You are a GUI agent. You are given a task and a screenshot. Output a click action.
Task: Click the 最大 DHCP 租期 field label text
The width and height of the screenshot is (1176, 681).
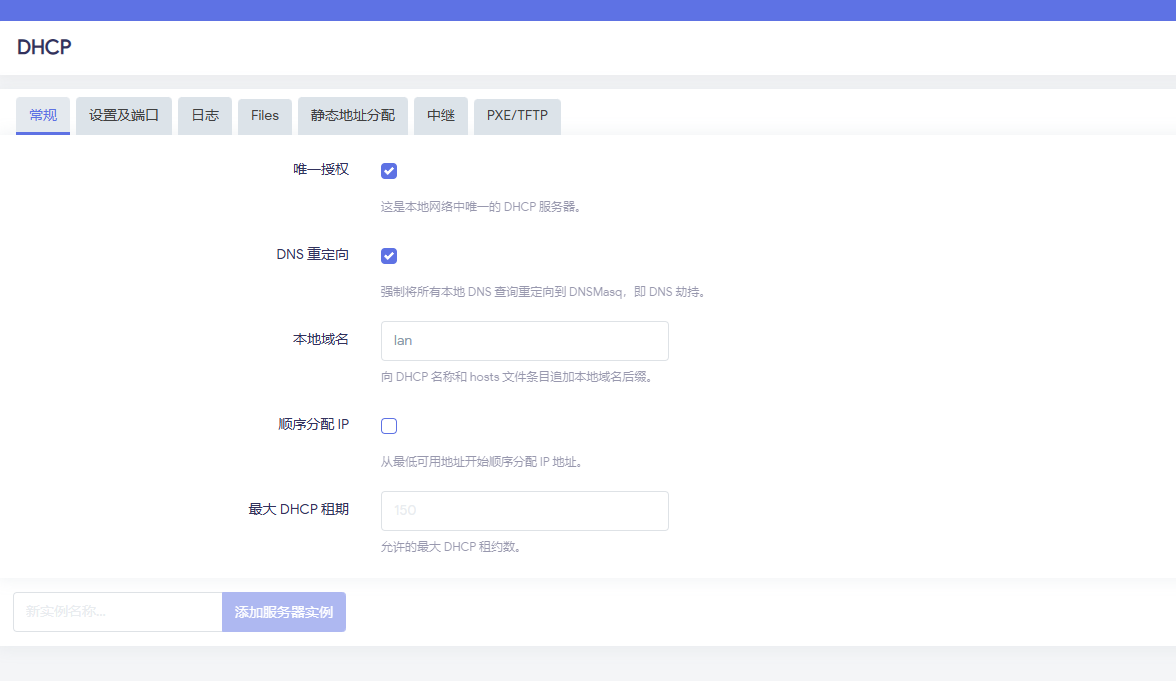pos(298,510)
